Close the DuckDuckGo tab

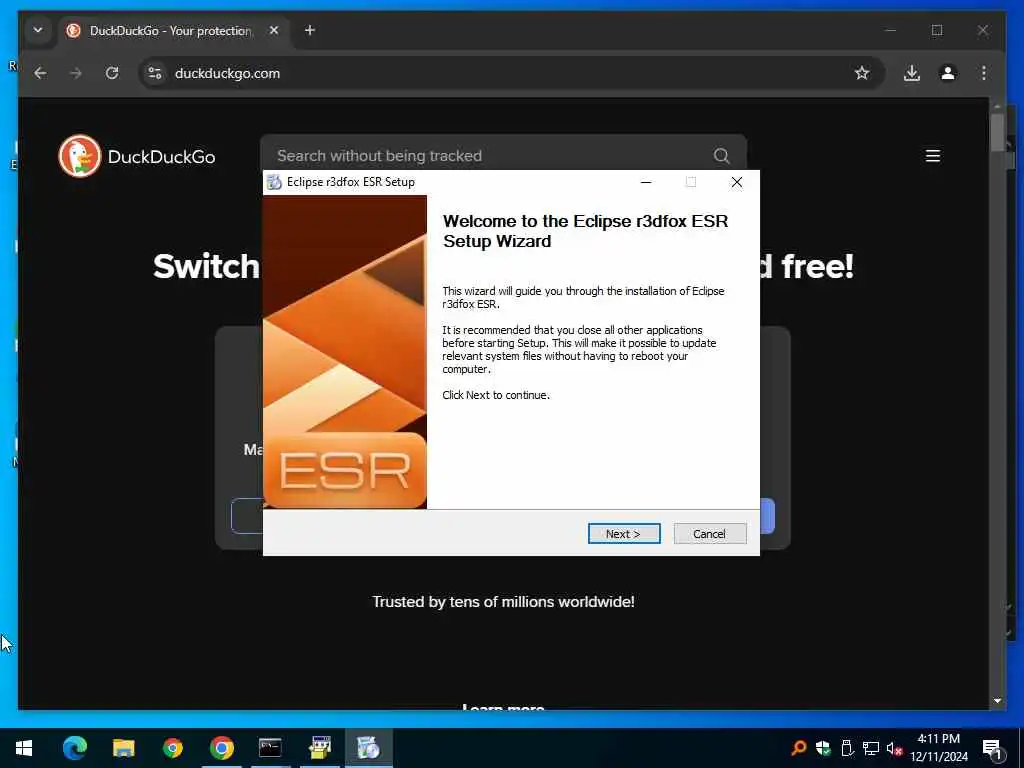click(x=274, y=31)
